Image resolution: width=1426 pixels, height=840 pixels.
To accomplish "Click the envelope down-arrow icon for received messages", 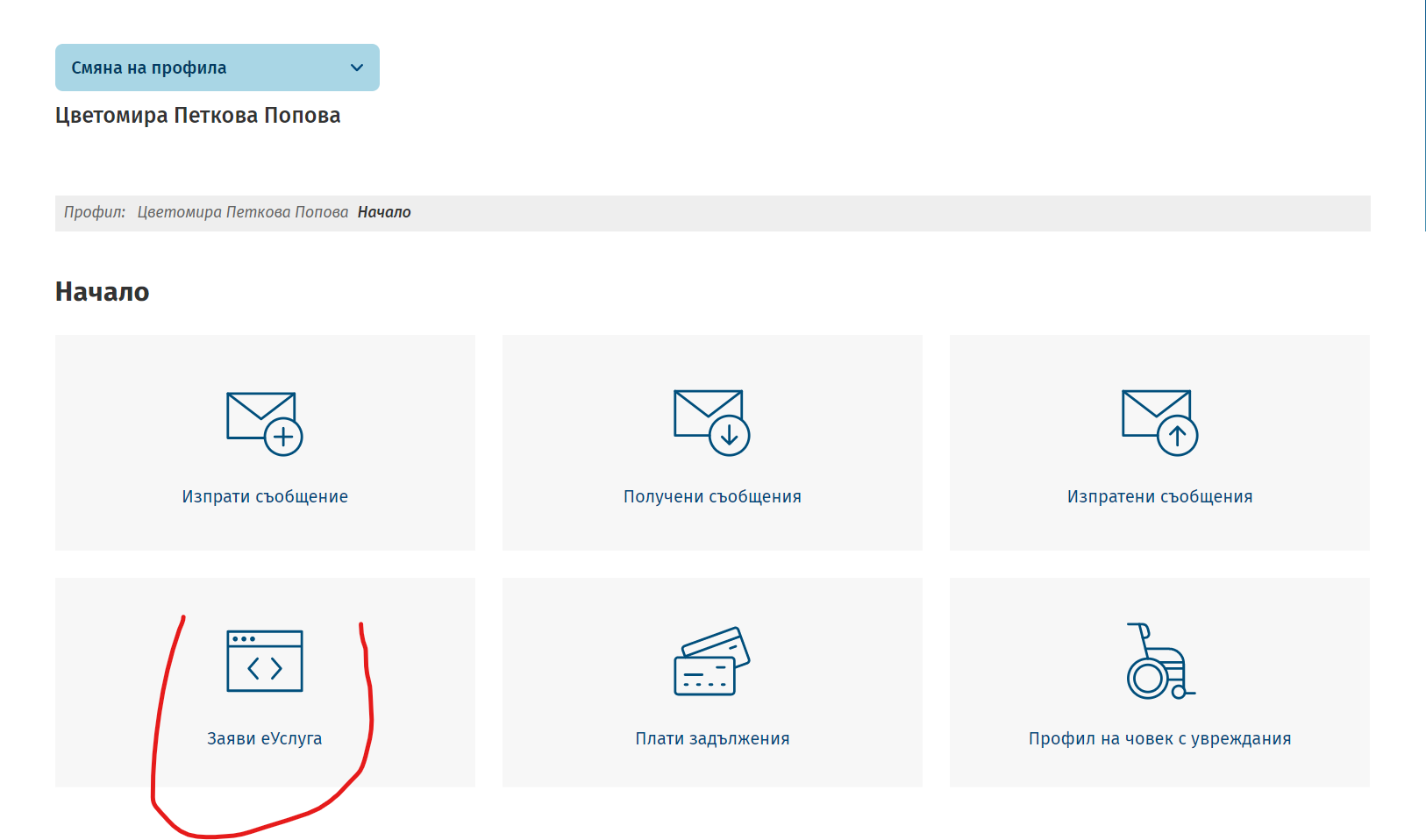I will [712, 423].
